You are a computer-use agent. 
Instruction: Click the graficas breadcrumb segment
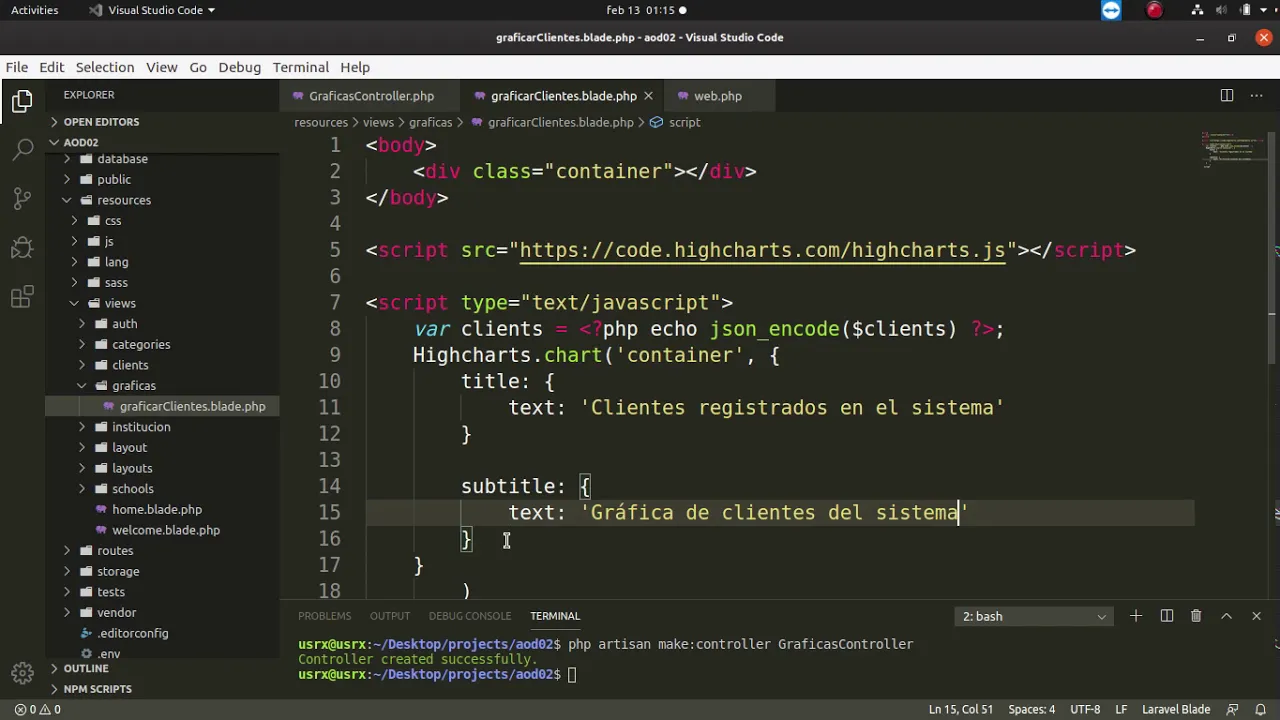431,122
